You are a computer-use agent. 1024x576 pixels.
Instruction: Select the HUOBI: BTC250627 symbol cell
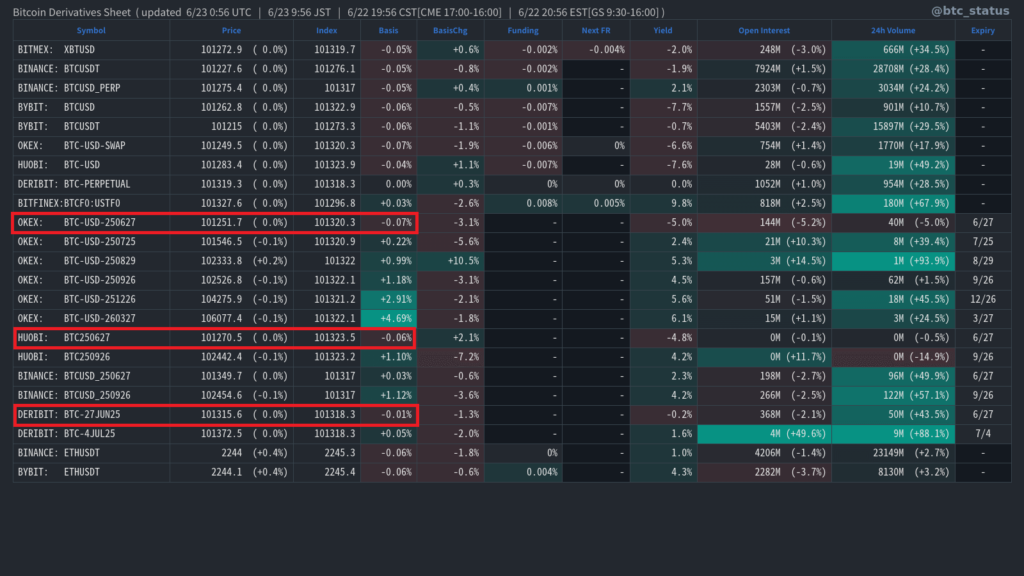91,338
